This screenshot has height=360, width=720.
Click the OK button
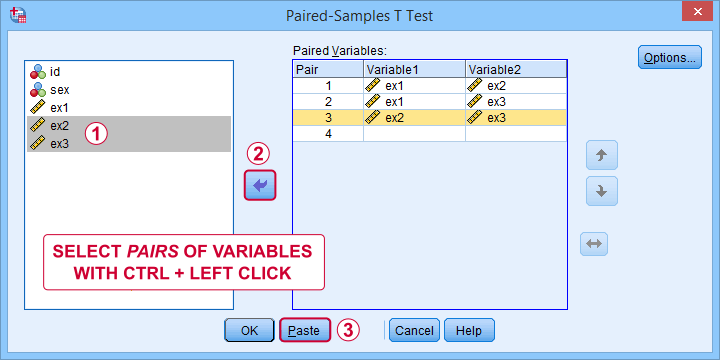click(x=249, y=331)
